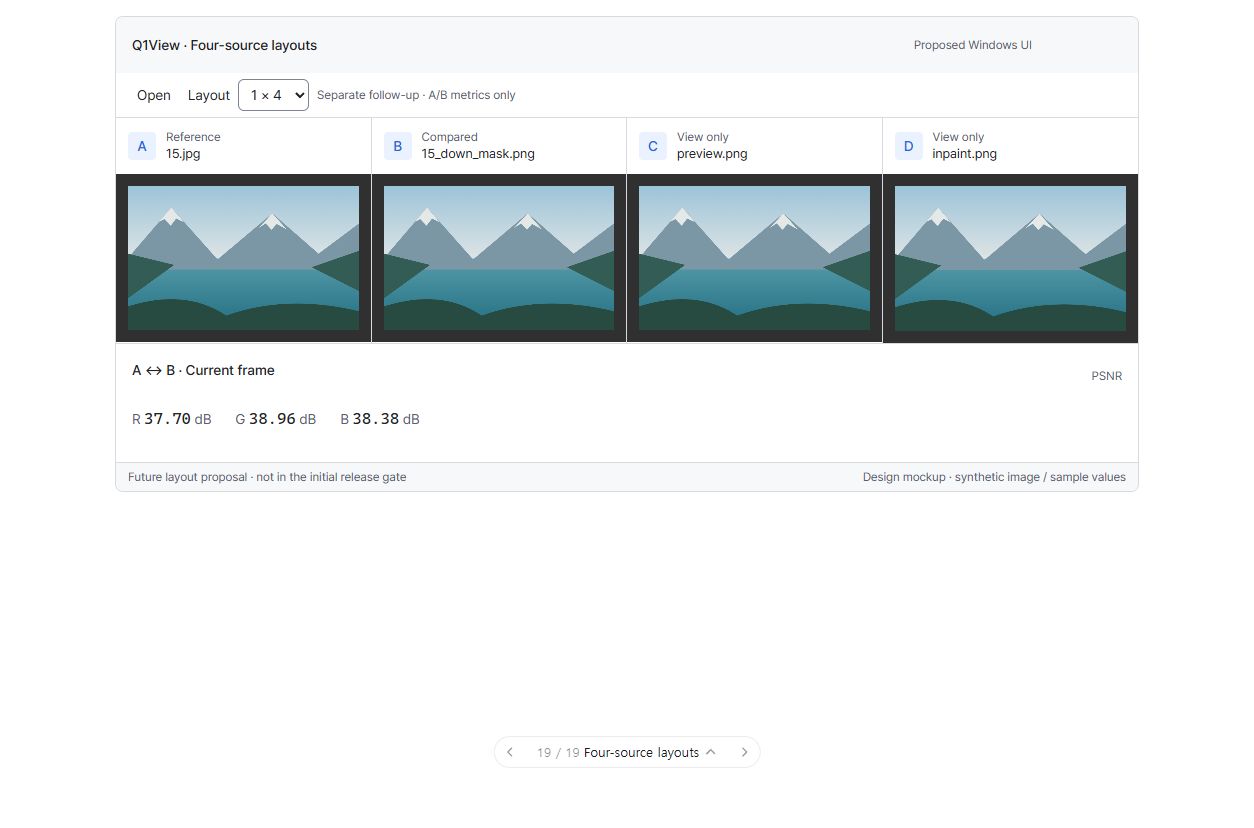Click the source B badge icon
The width and height of the screenshot is (1254, 828).
(x=397, y=146)
